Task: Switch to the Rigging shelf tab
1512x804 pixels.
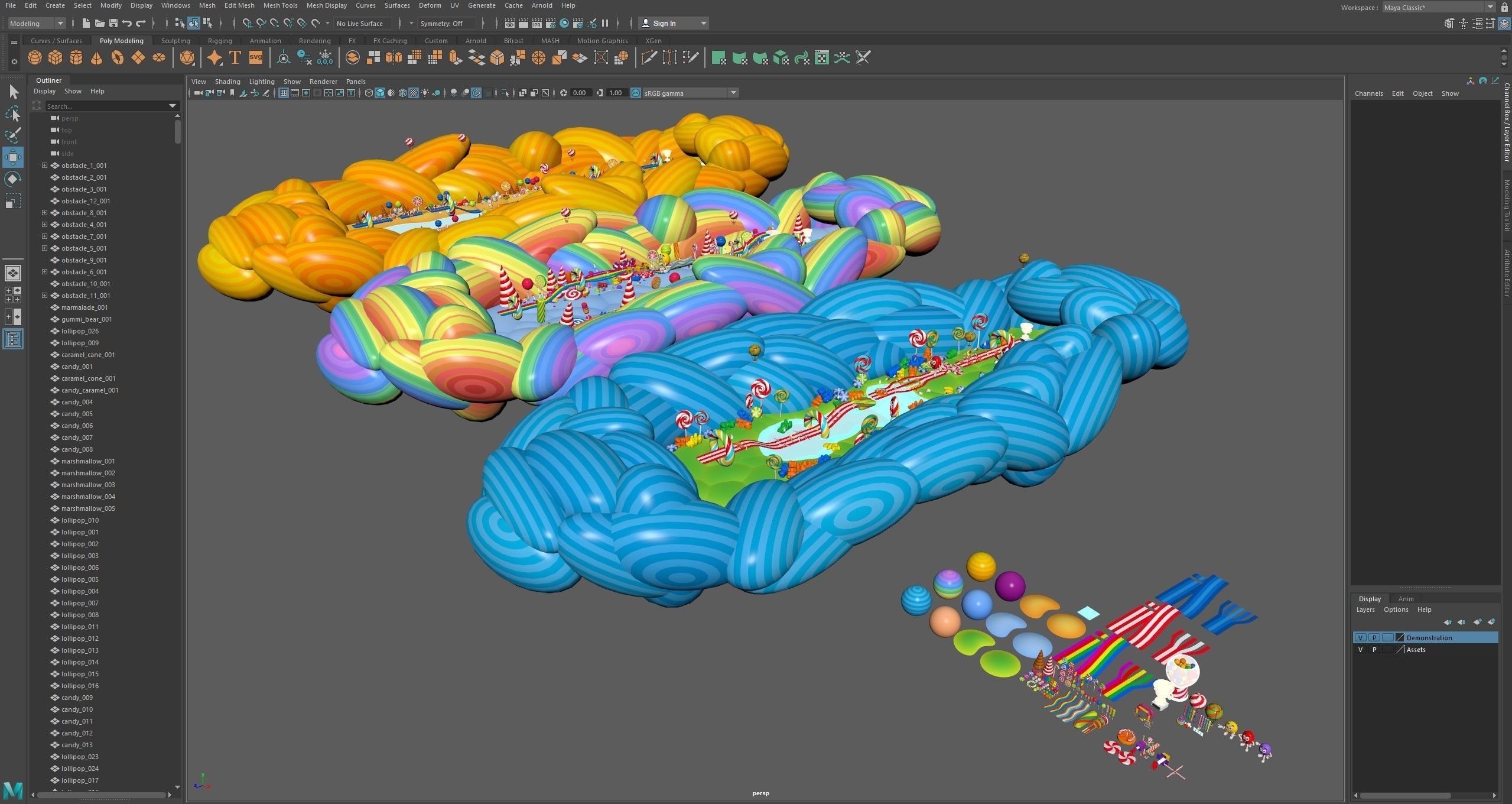Action: (220, 41)
